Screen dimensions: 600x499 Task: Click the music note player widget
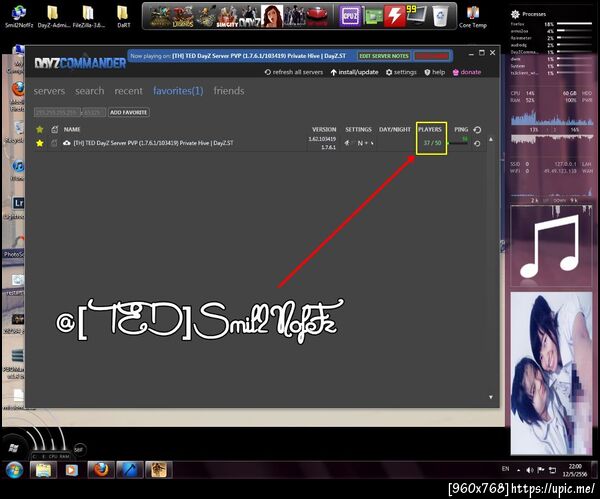(x=551, y=246)
